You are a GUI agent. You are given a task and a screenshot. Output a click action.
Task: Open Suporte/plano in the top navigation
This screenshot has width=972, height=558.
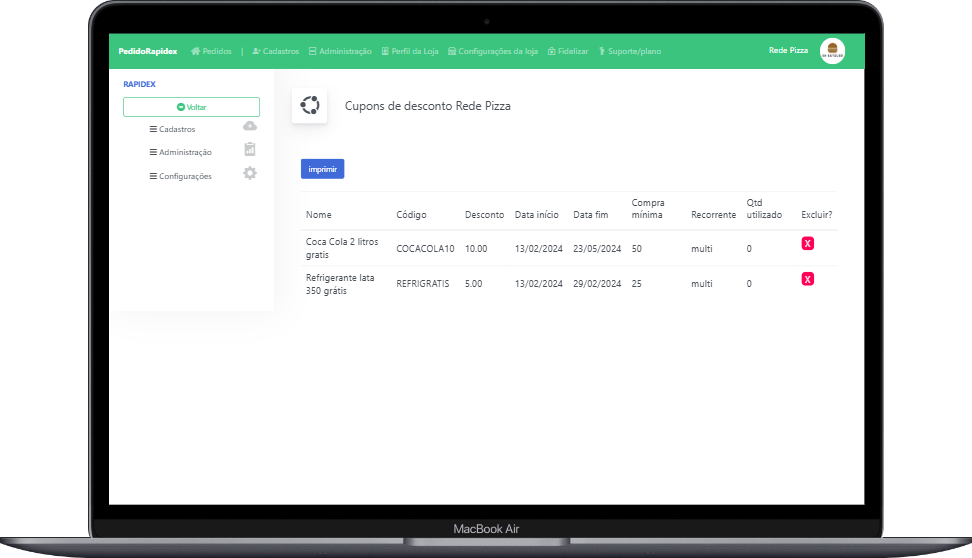point(630,51)
